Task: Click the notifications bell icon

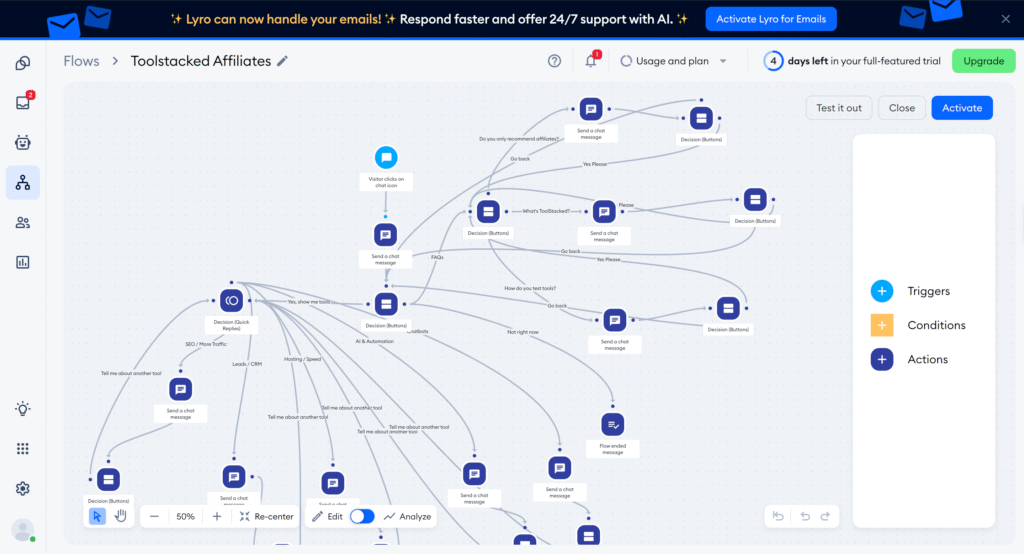Action: click(x=590, y=61)
